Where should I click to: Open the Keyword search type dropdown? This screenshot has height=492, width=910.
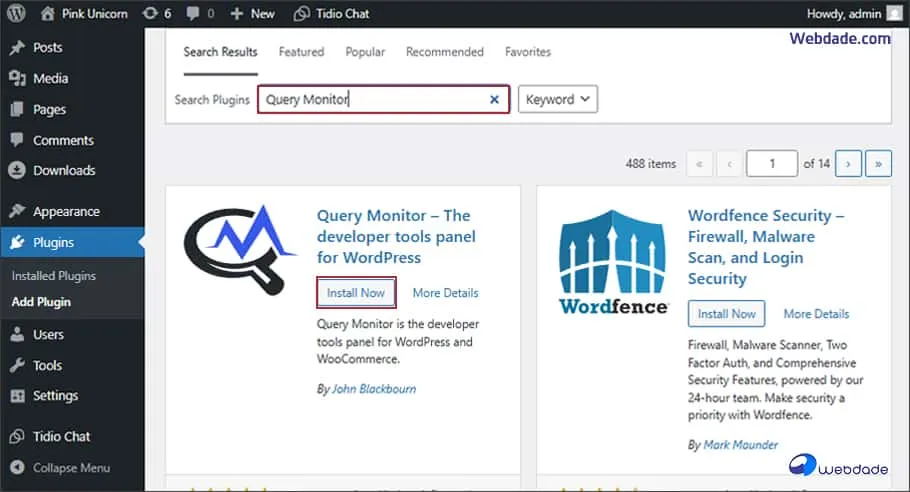[x=557, y=100]
